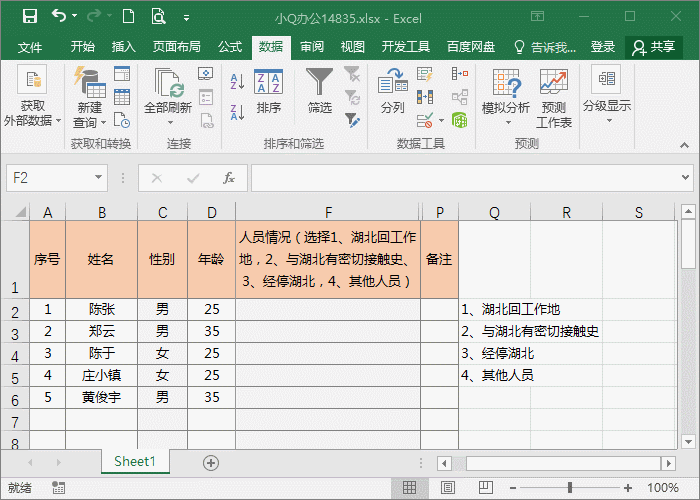Open the 获取外部数据 dropdown

(32, 96)
